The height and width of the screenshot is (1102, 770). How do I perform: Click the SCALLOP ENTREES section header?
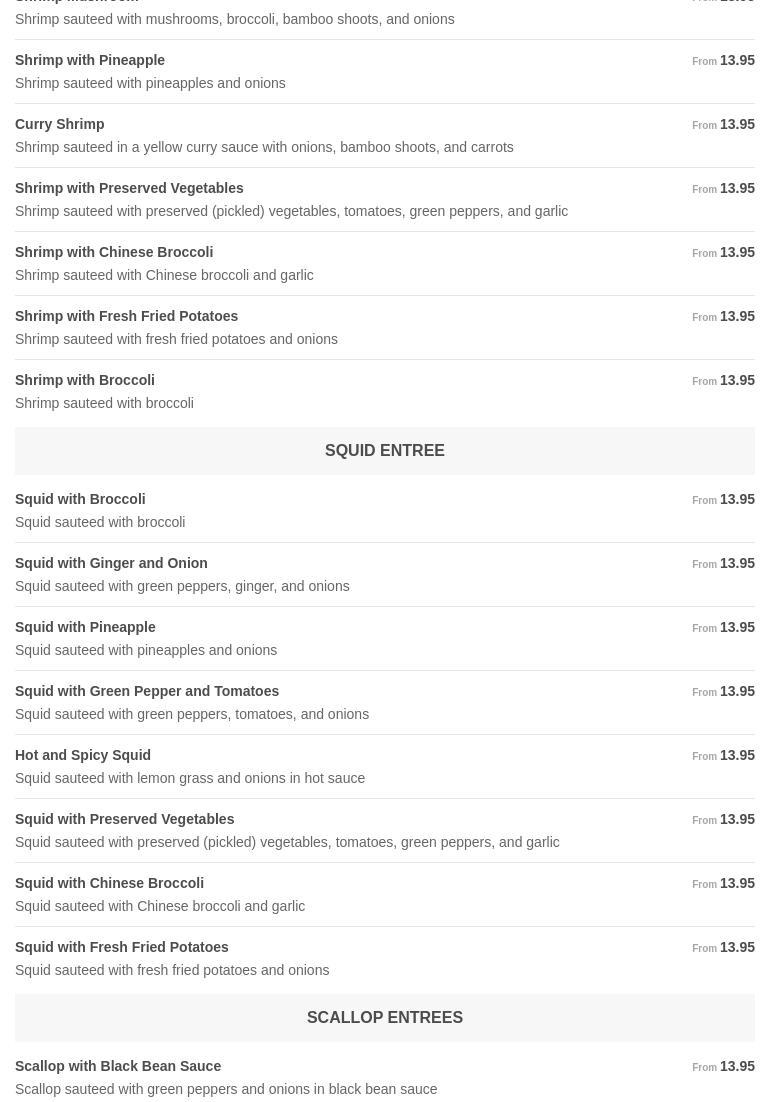click(x=384, y=1018)
